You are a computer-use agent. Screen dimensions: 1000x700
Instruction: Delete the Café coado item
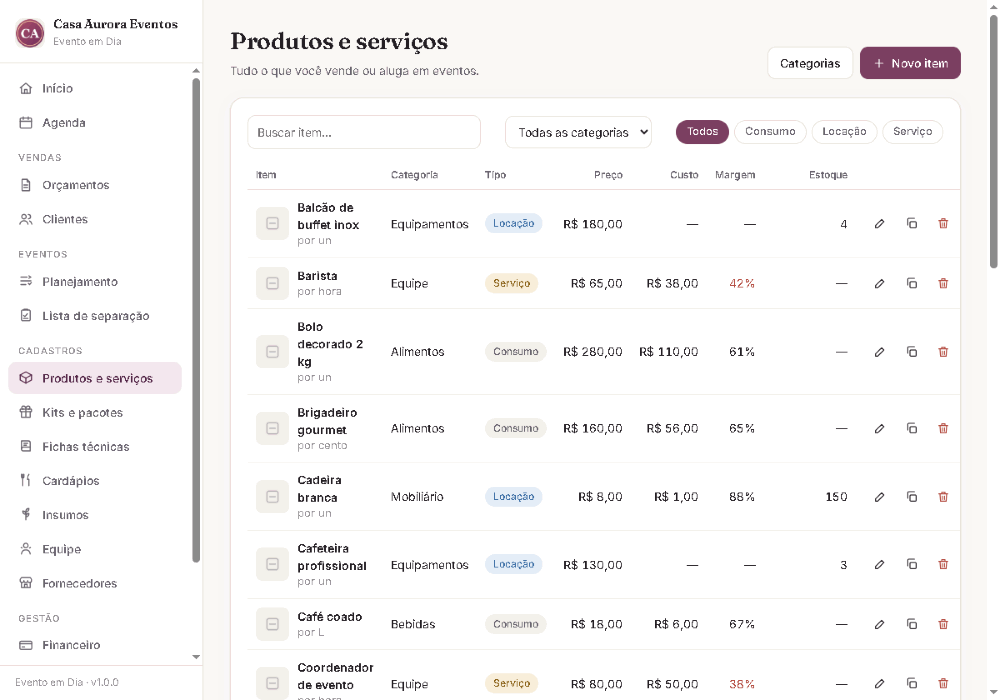point(943,624)
